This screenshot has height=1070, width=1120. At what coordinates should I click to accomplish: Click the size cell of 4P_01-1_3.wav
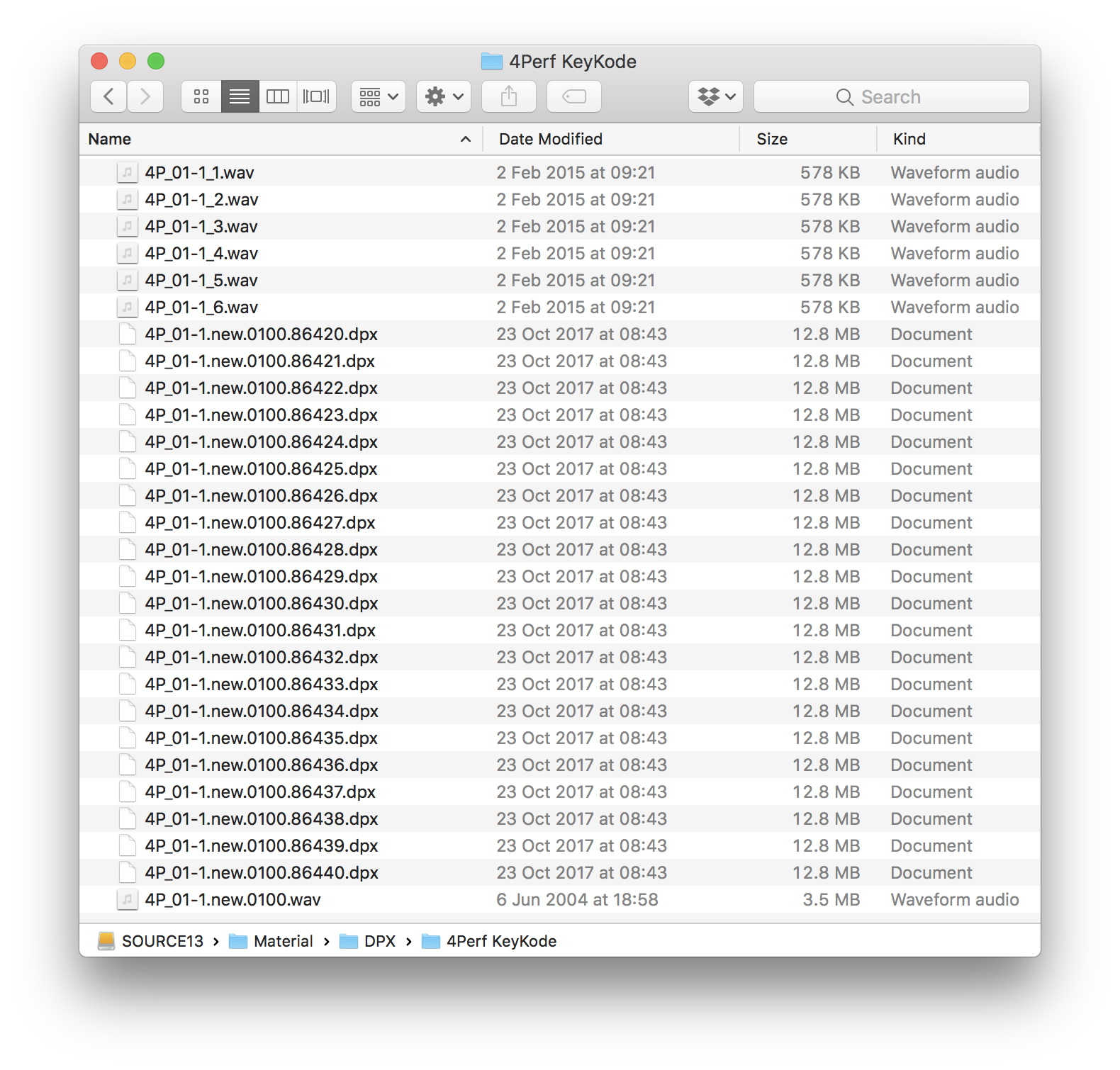(830, 226)
